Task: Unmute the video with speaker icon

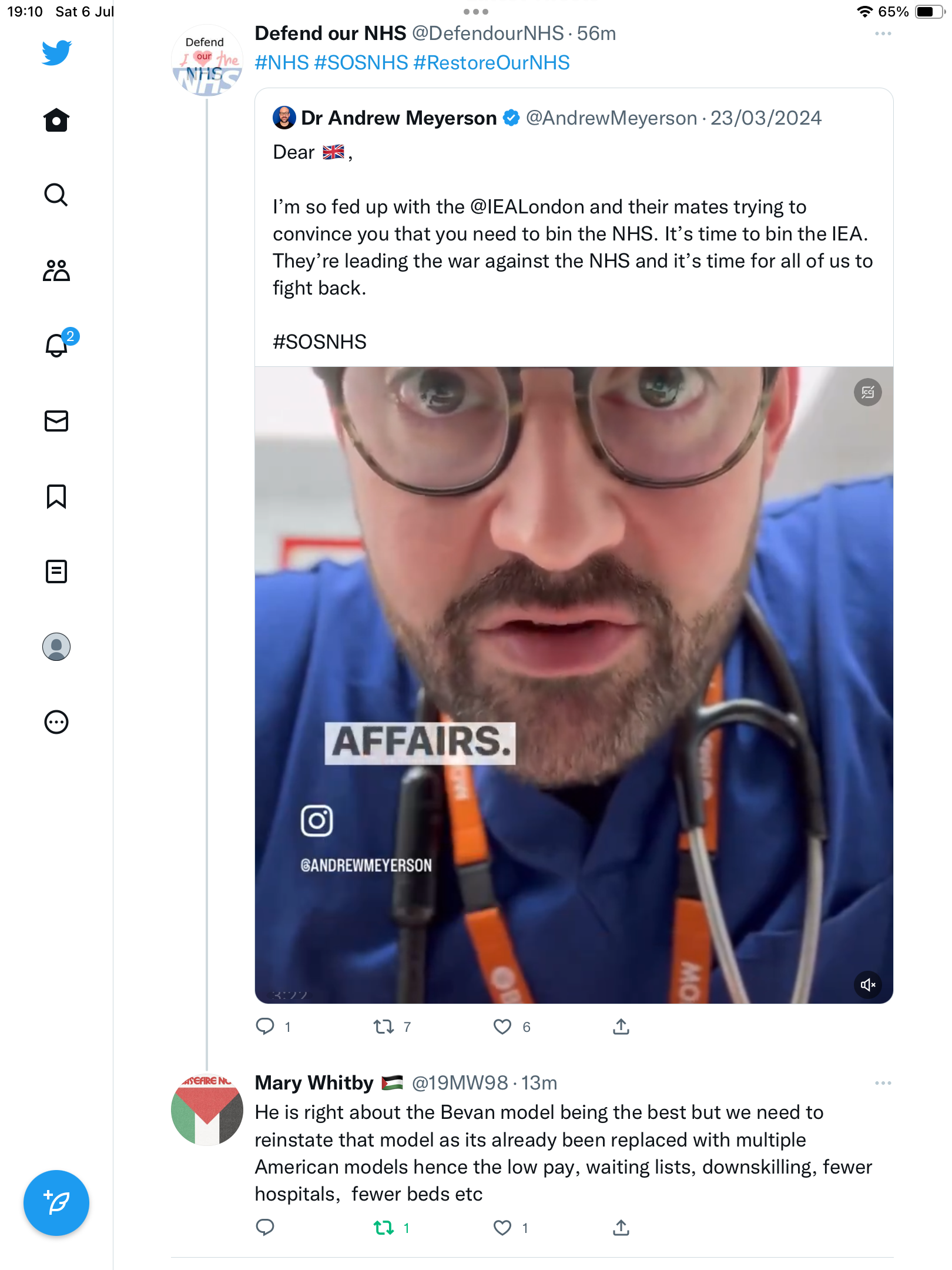Action: [x=867, y=985]
